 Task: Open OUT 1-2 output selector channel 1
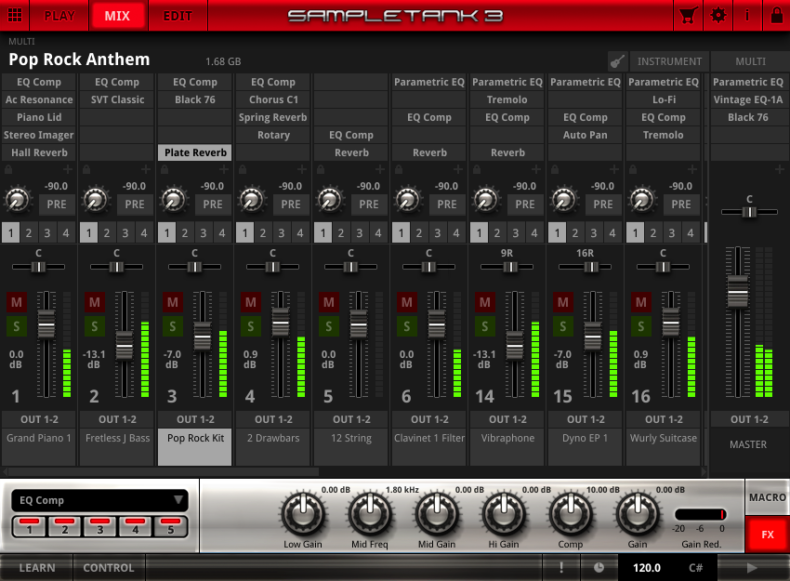point(39,419)
